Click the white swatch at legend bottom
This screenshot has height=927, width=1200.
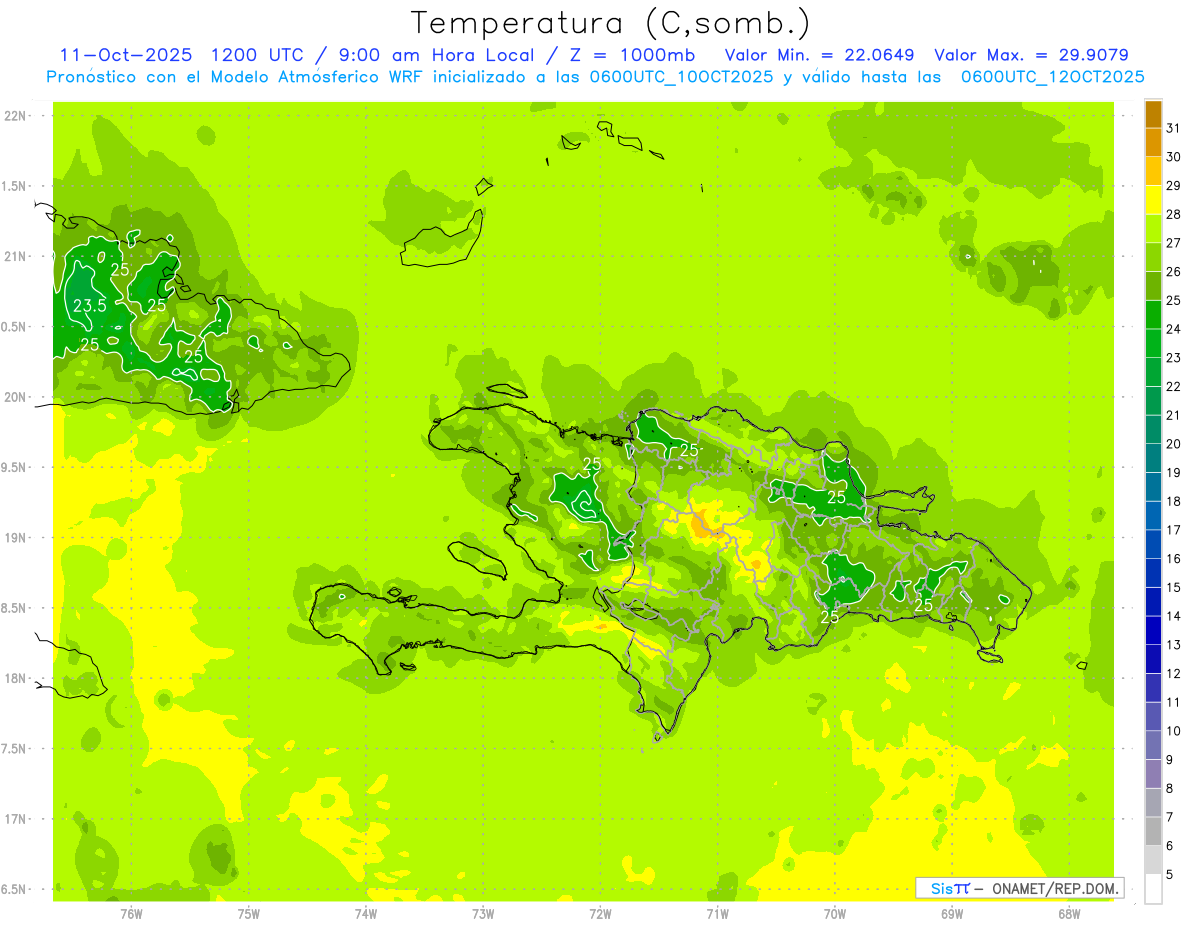pos(1153,888)
